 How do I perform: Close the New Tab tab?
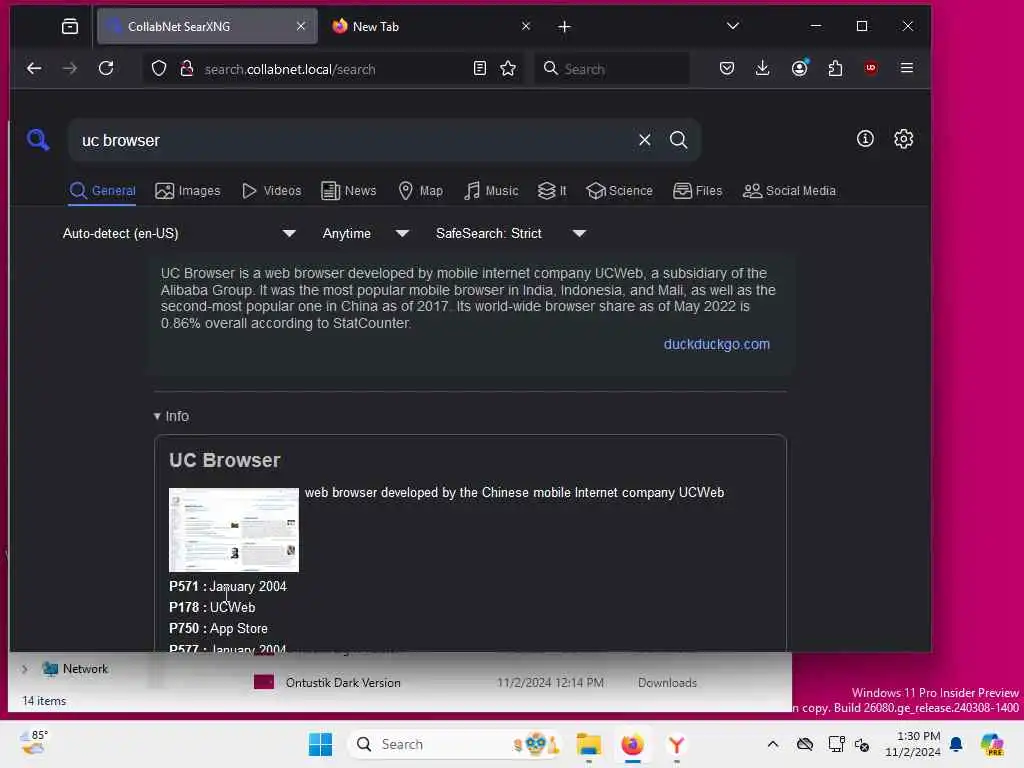click(526, 26)
